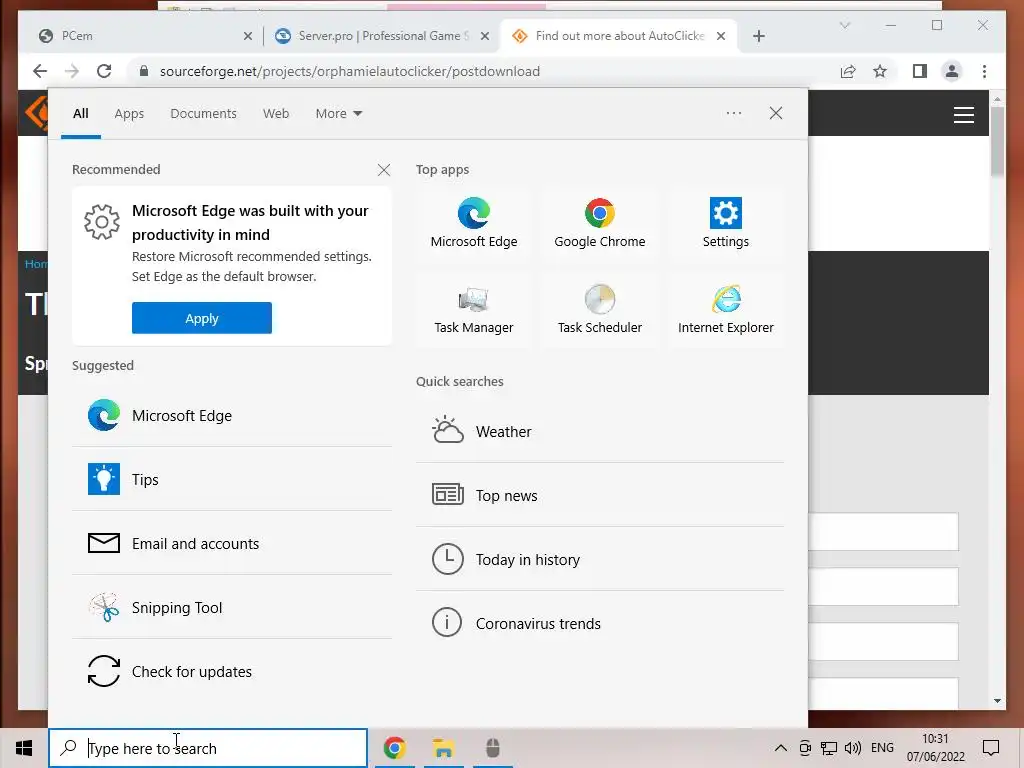This screenshot has width=1024, height=768.
Task: Open Task Manager from Top apps
Action: coord(473,310)
